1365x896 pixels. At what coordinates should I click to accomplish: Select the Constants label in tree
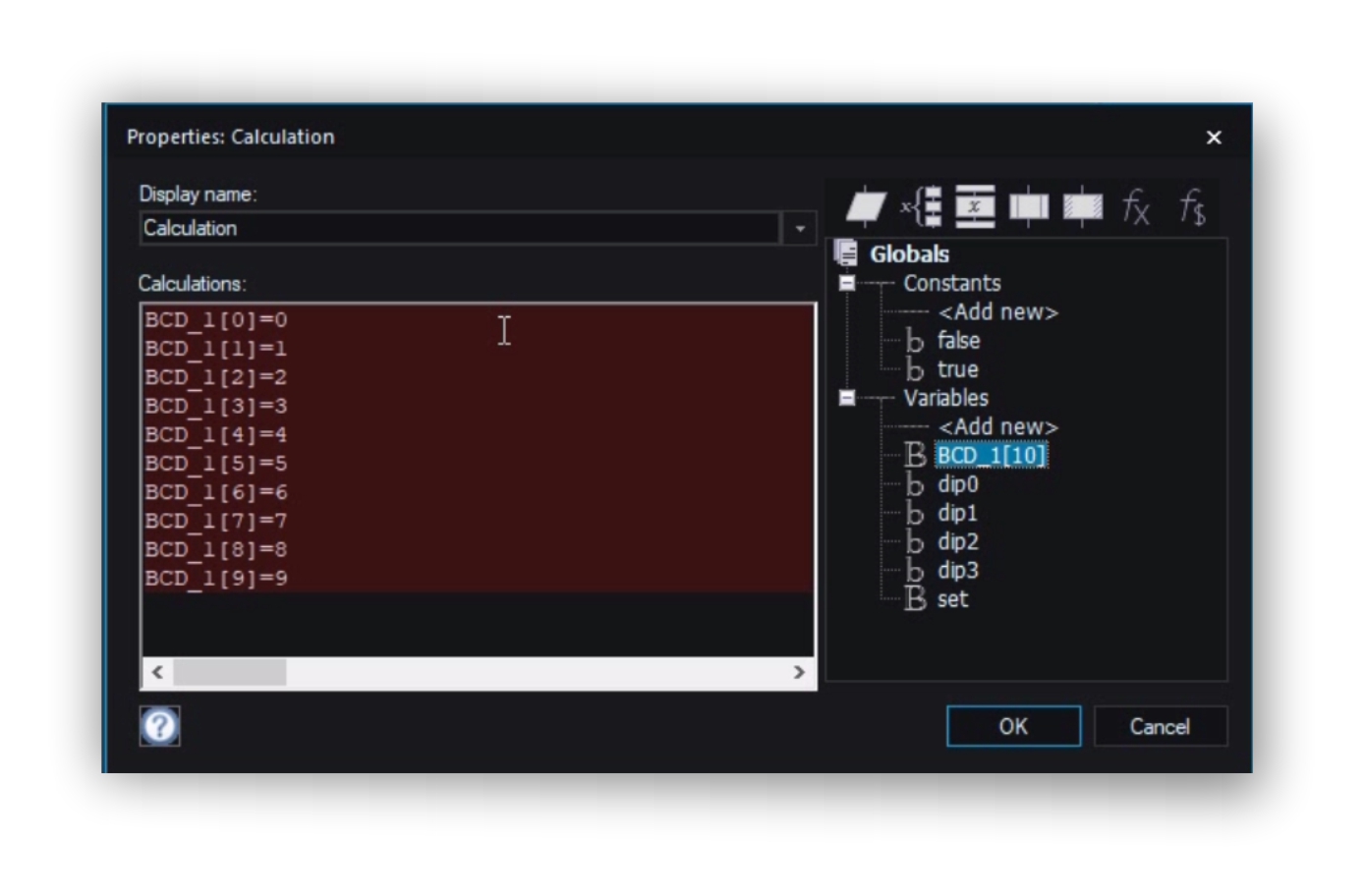951,283
